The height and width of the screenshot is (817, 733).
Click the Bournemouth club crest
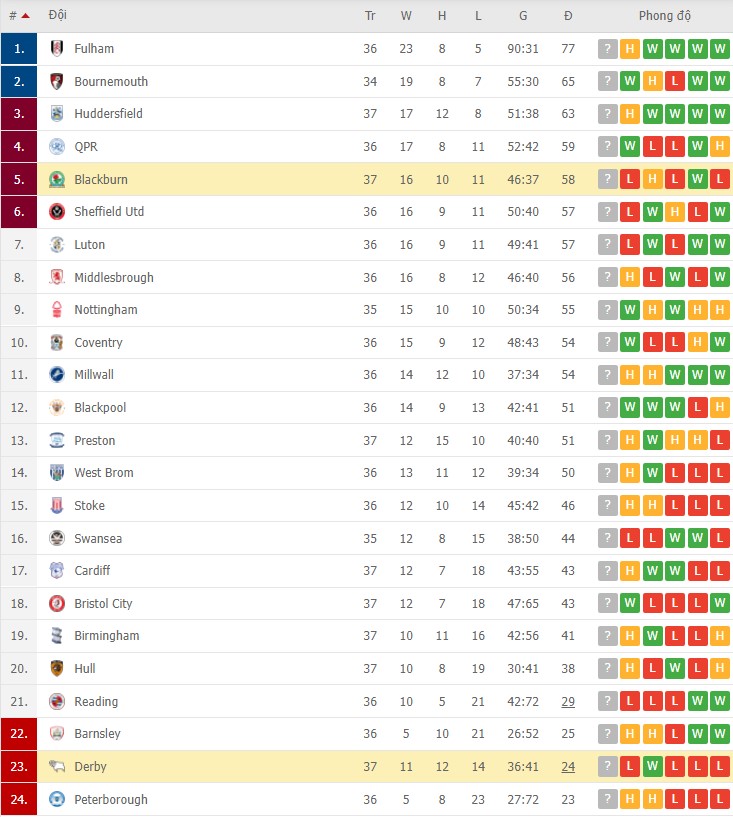56,81
